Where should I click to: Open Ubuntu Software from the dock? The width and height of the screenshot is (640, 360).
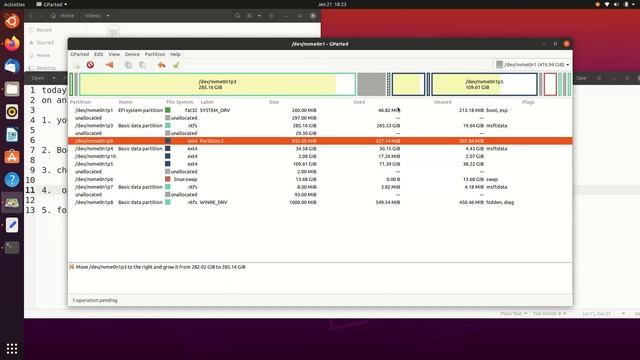[12, 157]
